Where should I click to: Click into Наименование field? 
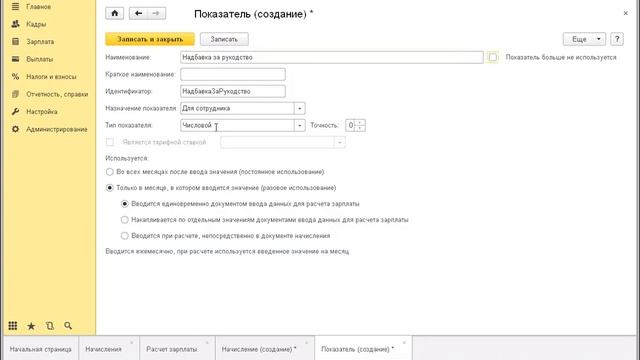pyautogui.click(x=331, y=58)
